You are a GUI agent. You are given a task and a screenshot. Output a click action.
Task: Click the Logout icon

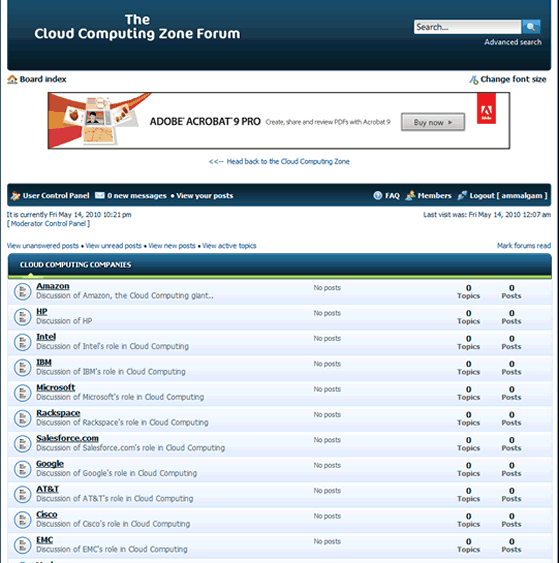462,195
